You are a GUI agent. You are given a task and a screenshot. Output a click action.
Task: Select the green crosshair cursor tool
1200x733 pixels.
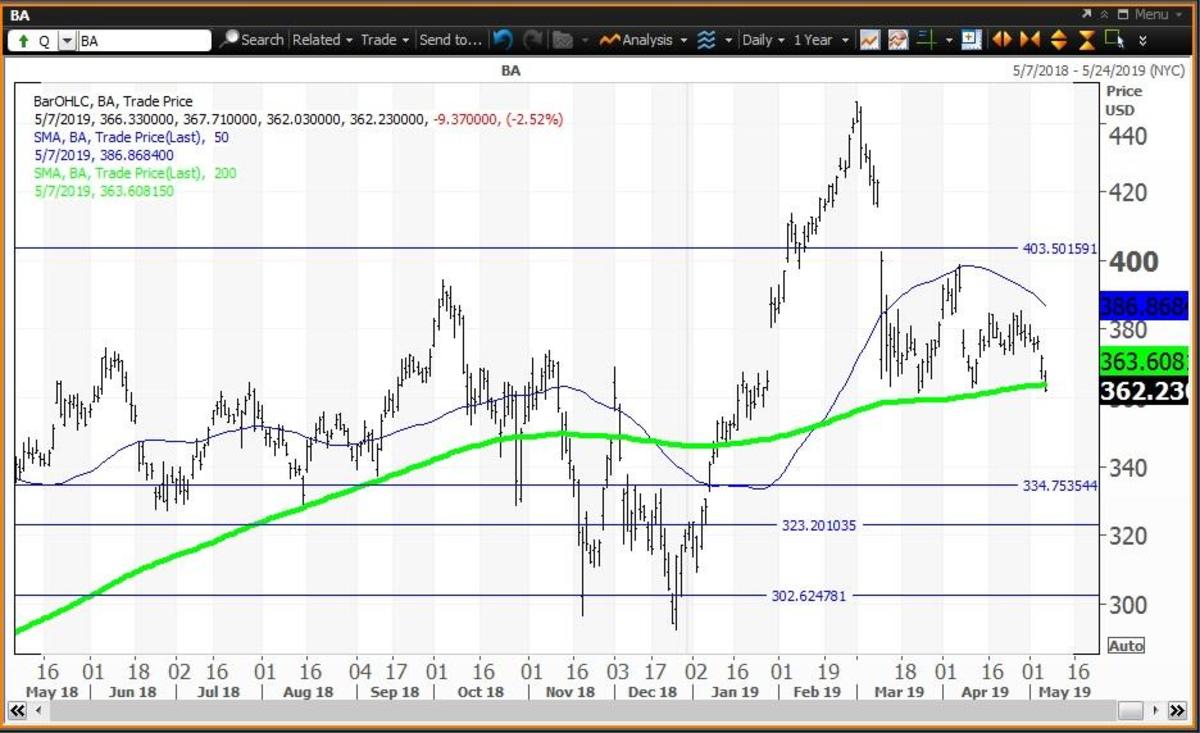925,40
